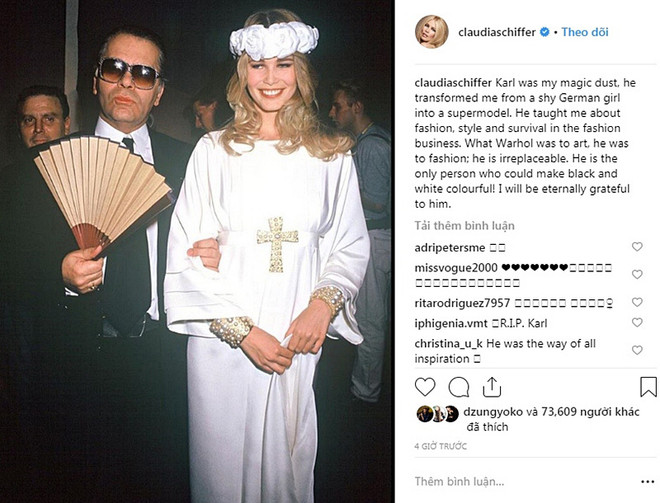Share the post via share icon
This screenshot has width=660, height=503.
click(492, 387)
